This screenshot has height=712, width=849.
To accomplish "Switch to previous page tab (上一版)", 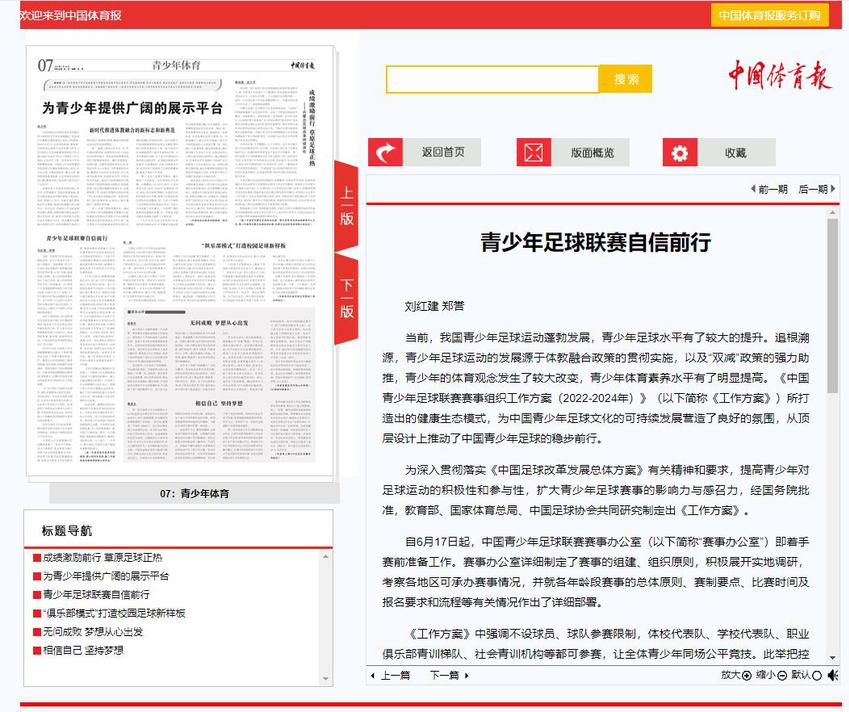I will pyautogui.click(x=346, y=205).
